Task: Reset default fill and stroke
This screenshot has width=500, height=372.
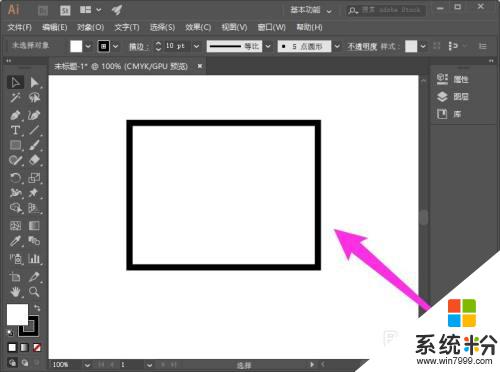Action: 10,332
